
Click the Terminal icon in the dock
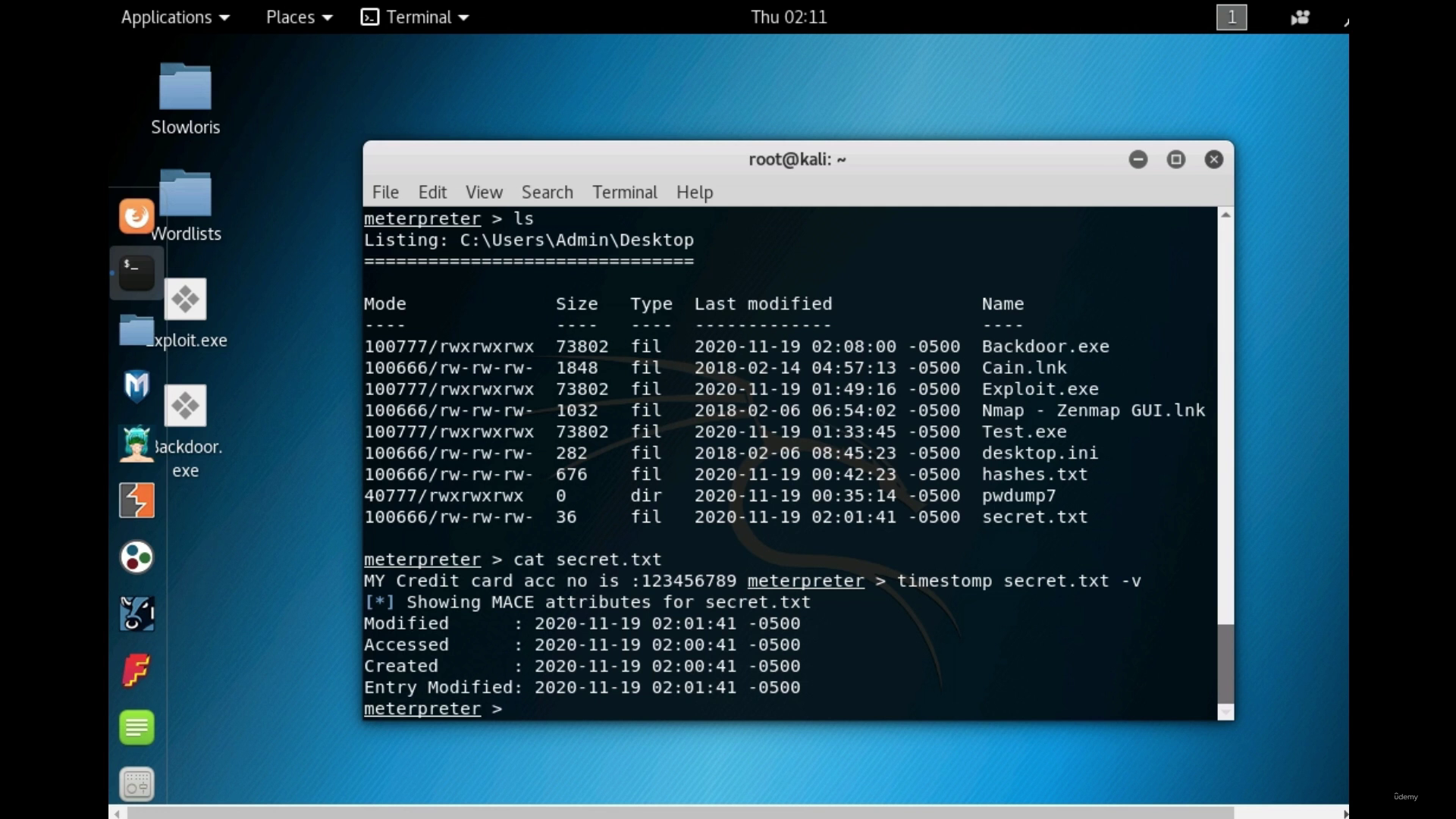point(136,273)
